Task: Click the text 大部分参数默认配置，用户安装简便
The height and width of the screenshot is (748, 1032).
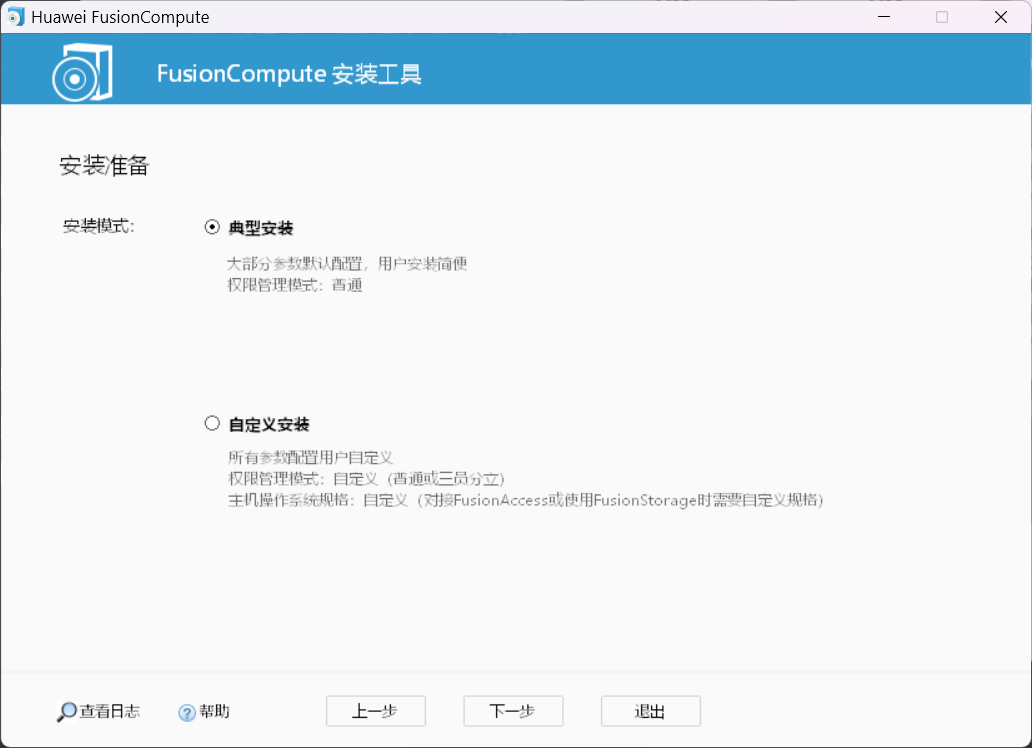Action: [x=347, y=264]
